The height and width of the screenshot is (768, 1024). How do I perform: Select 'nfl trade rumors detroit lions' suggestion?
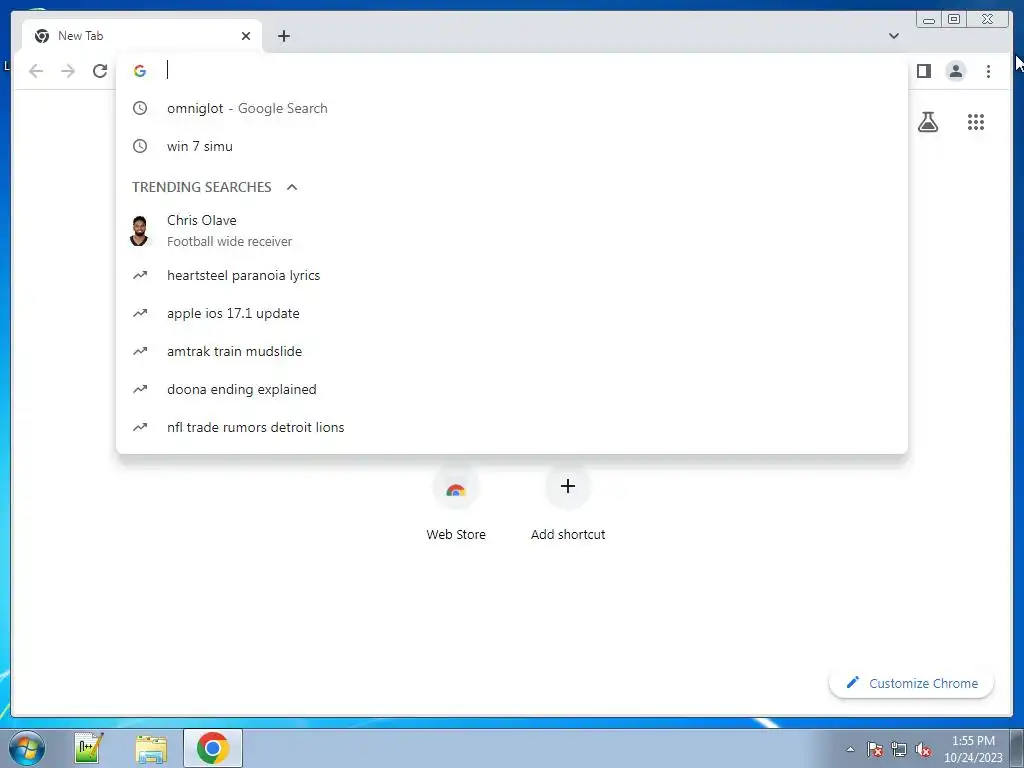[x=511, y=426]
